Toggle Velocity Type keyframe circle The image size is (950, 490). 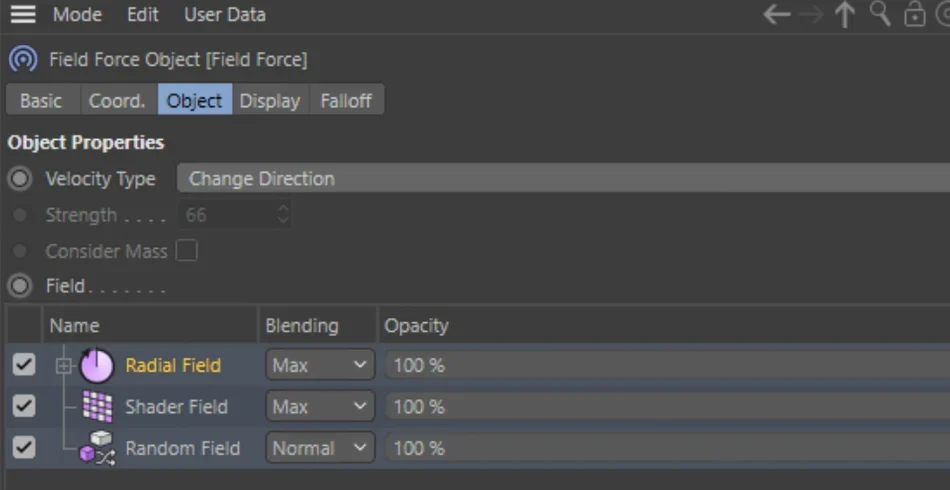pyautogui.click(x=20, y=179)
